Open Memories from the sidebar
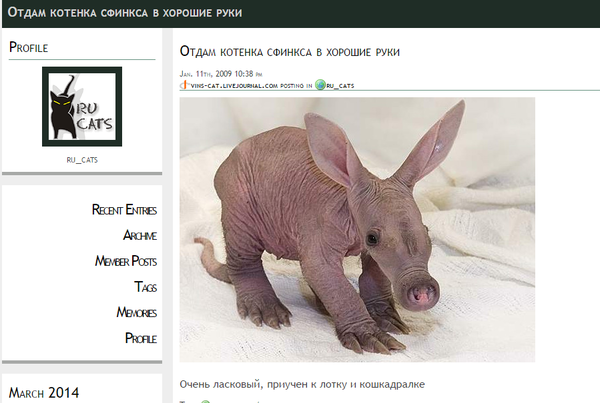This screenshot has height=403, width=600. pyautogui.click(x=136, y=313)
